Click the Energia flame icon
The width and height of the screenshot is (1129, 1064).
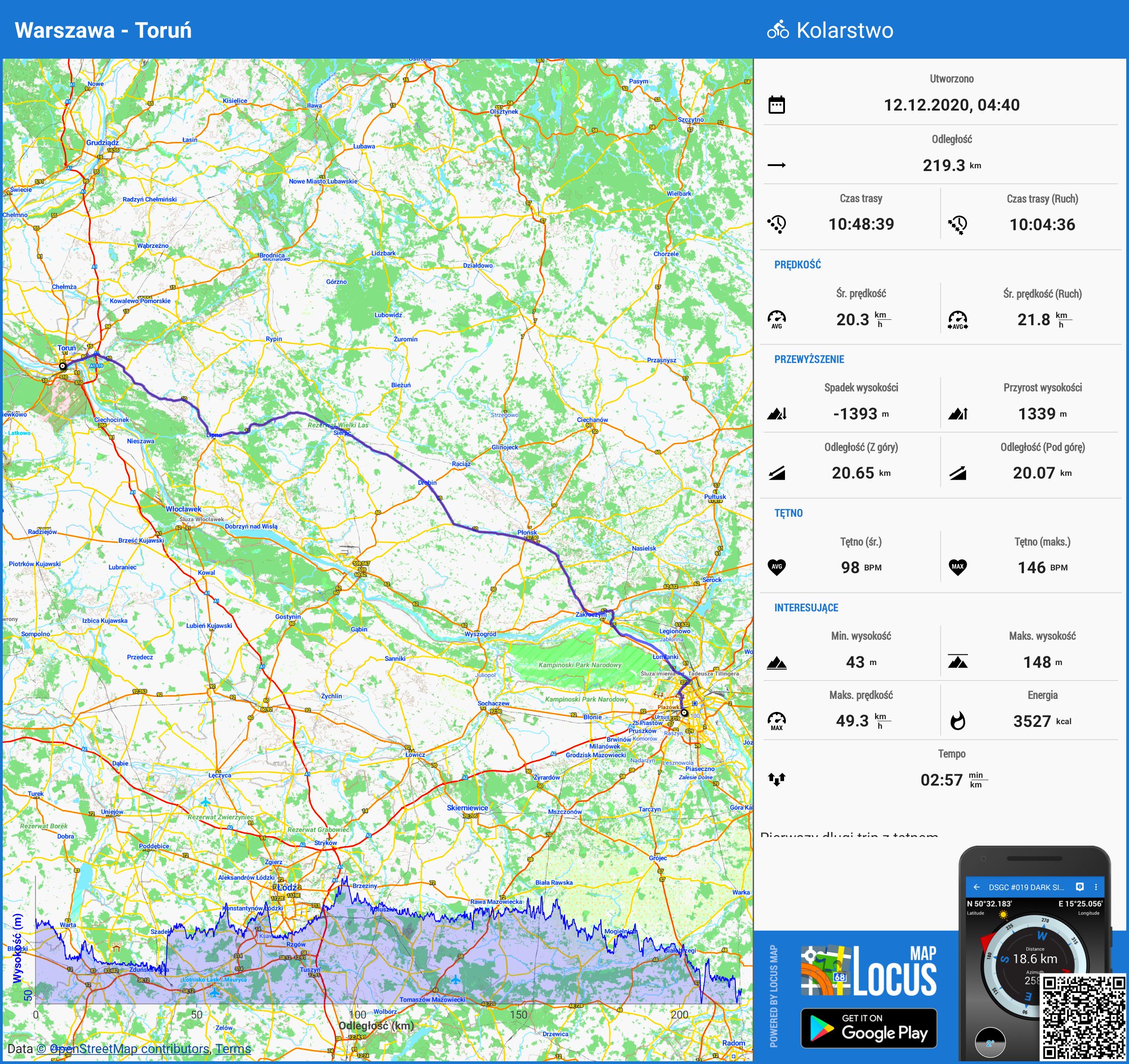[x=957, y=721]
